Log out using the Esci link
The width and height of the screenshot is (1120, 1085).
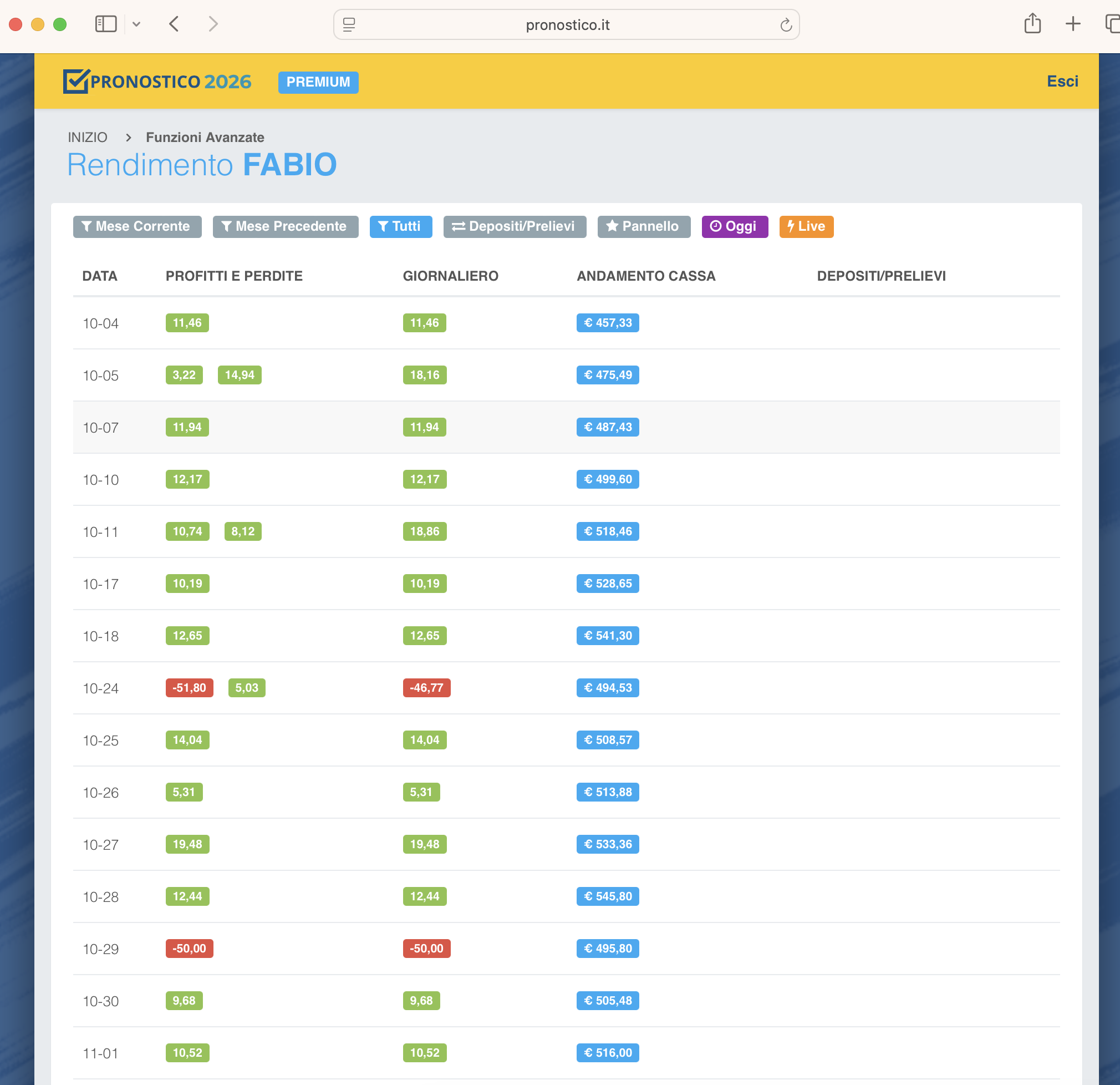(x=1062, y=81)
